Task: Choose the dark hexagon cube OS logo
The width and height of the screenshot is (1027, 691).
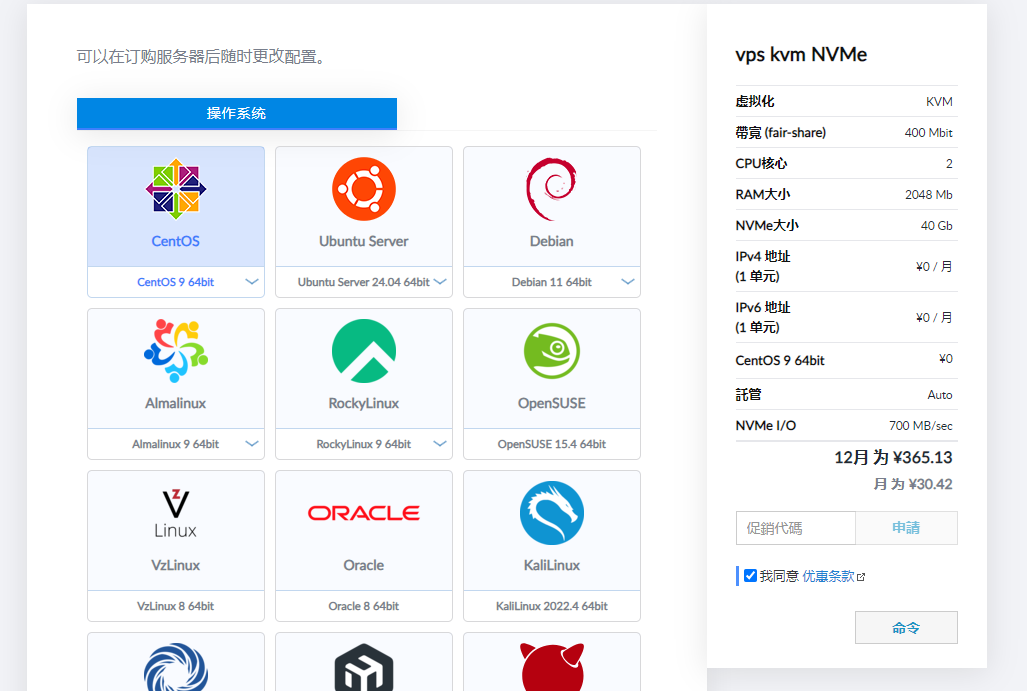Action: click(x=364, y=667)
